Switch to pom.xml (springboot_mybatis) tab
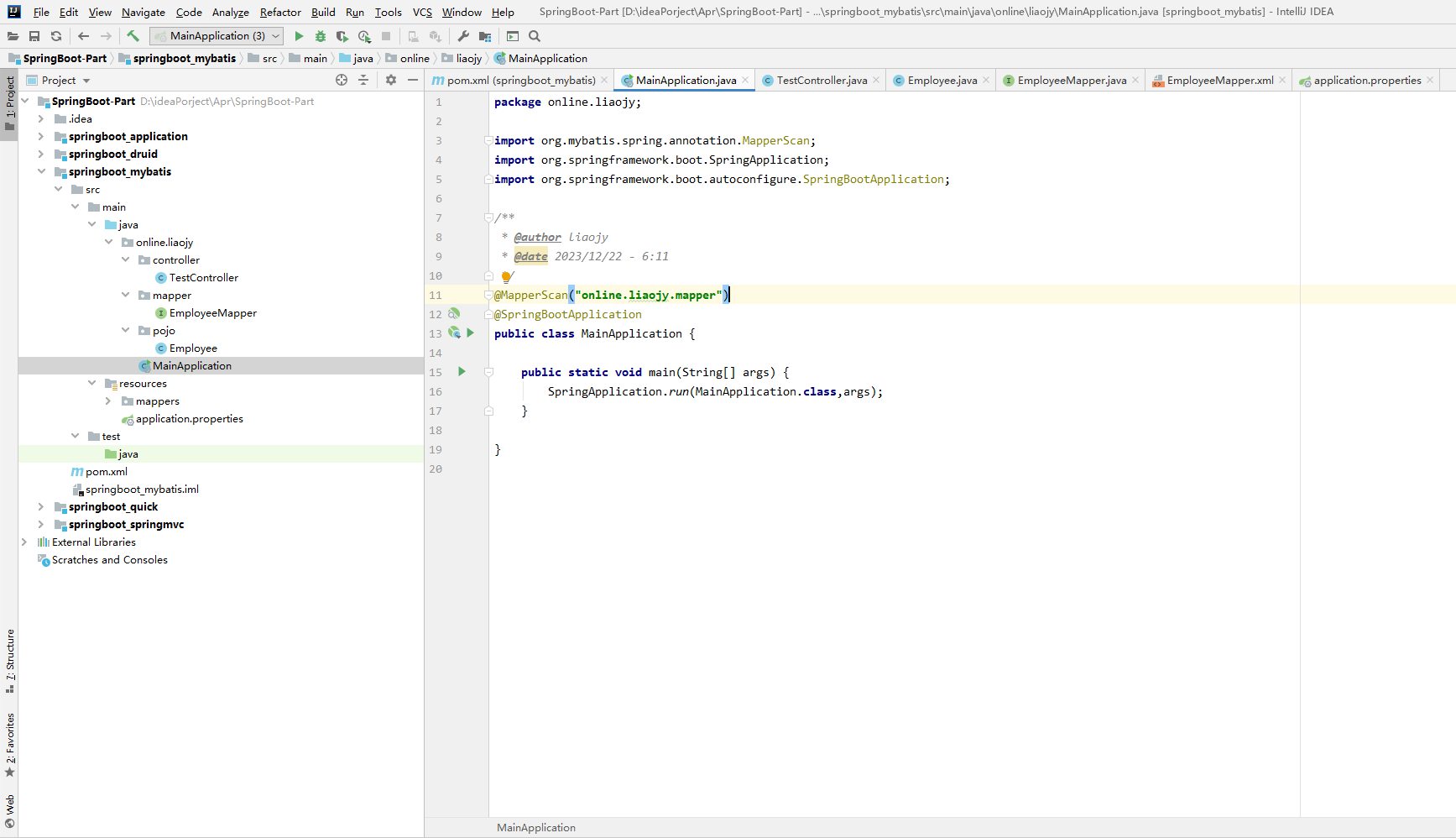1456x838 pixels. pos(520,81)
